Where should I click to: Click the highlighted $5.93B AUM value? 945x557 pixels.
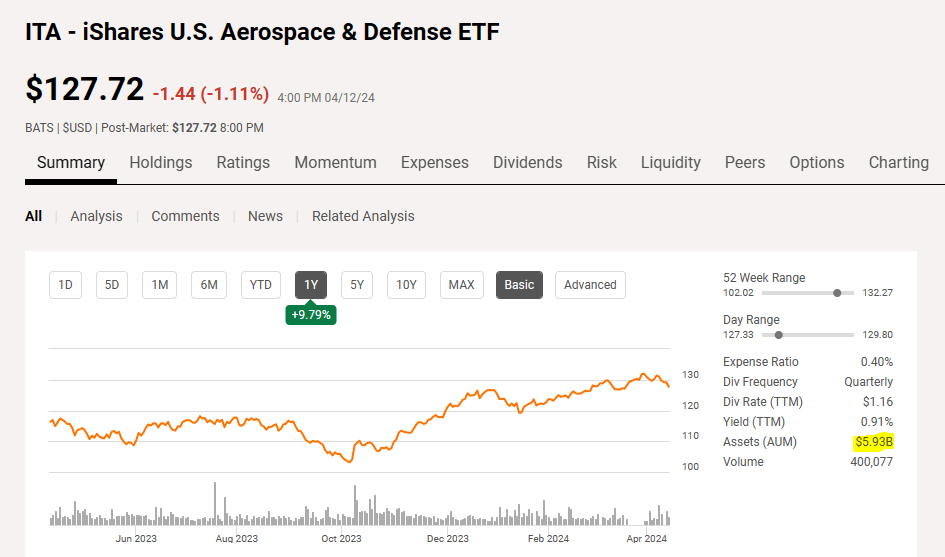(874, 442)
